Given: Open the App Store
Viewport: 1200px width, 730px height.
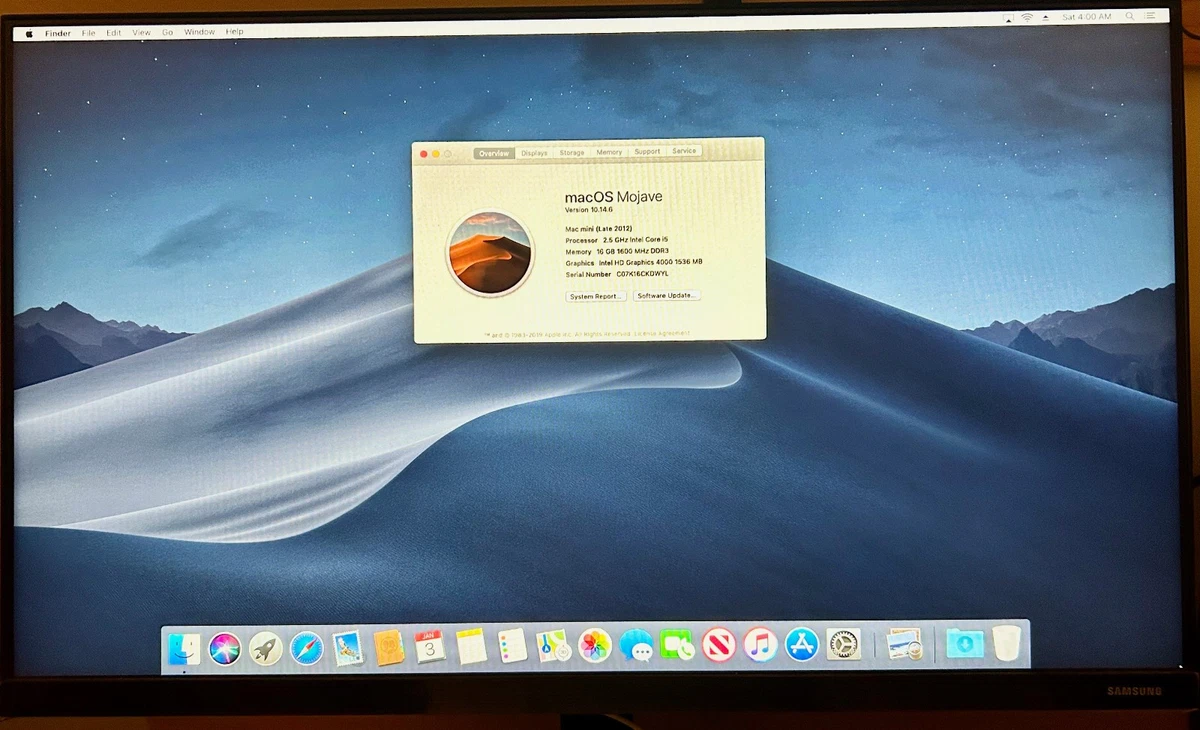Looking at the screenshot, I should click(x=801, y=646).
